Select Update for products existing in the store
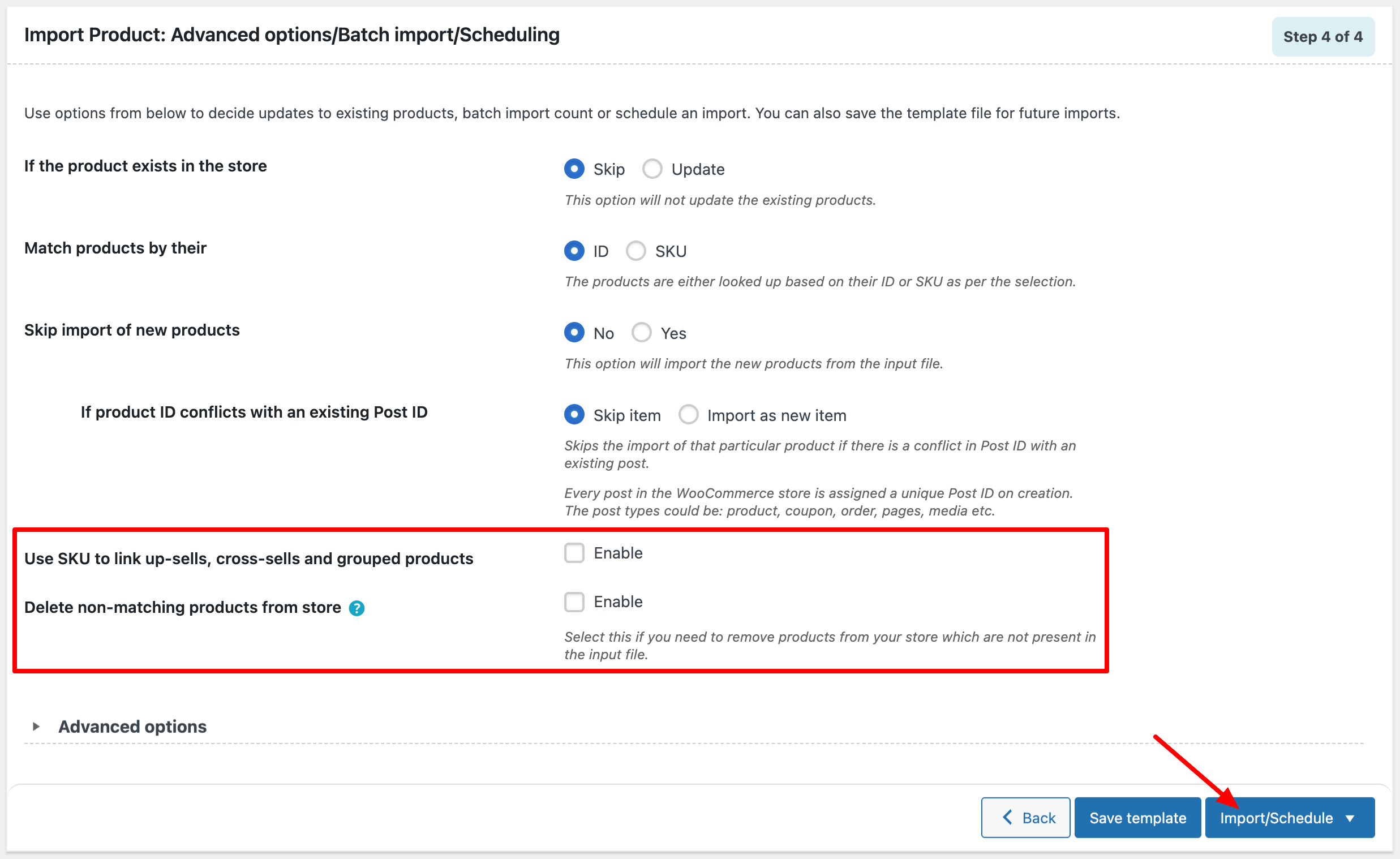Viewport: 1400px width, 859px height. point(652,168)
